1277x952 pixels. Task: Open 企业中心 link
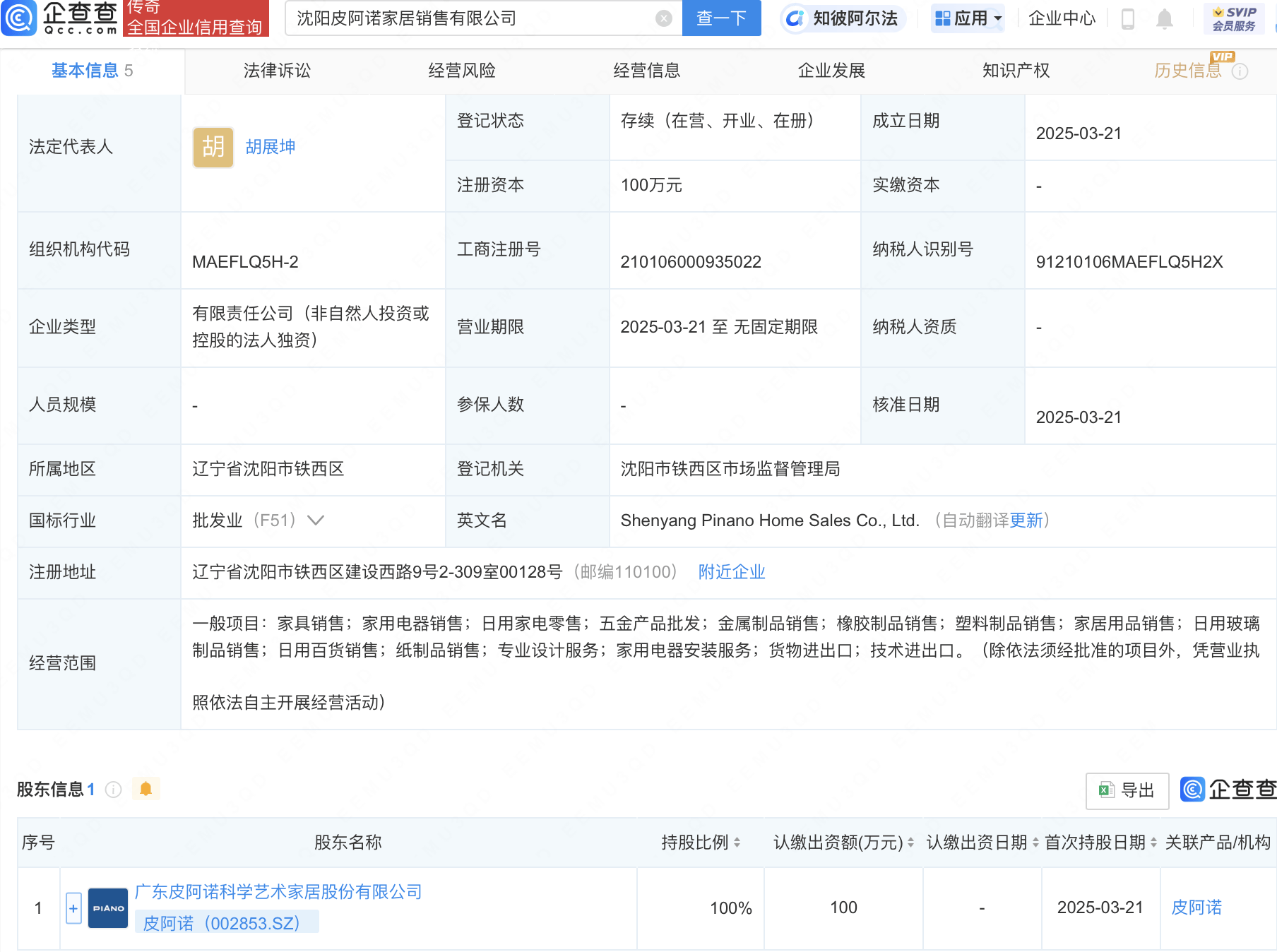click(1062, 18)
